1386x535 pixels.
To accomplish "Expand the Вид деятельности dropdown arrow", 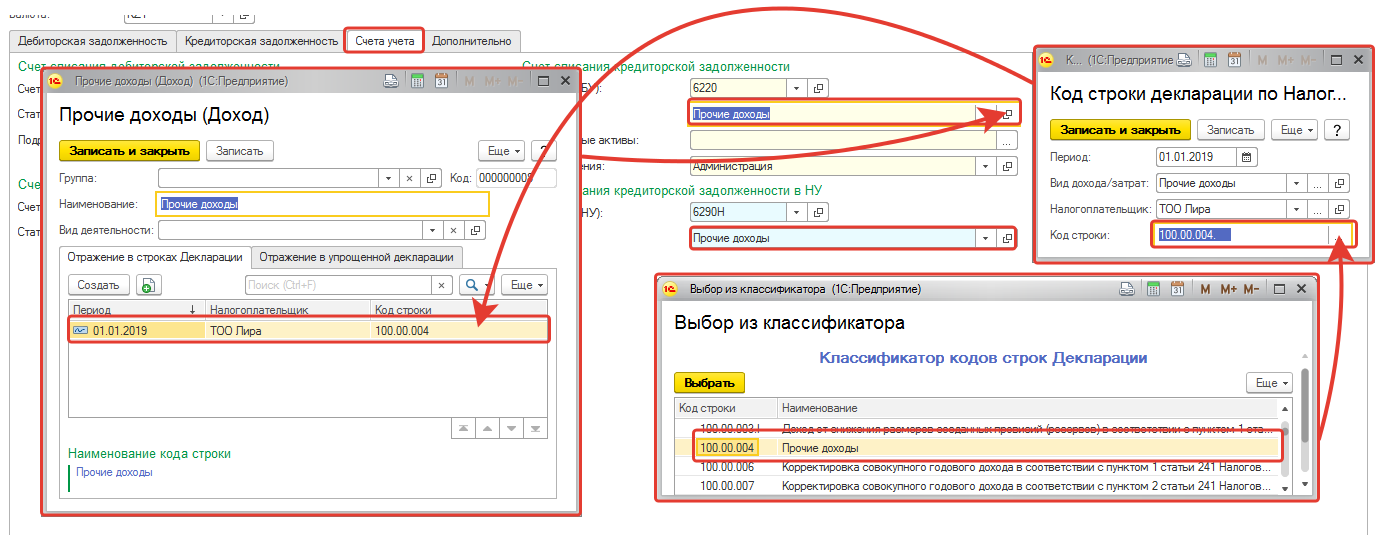I will 433,231.
